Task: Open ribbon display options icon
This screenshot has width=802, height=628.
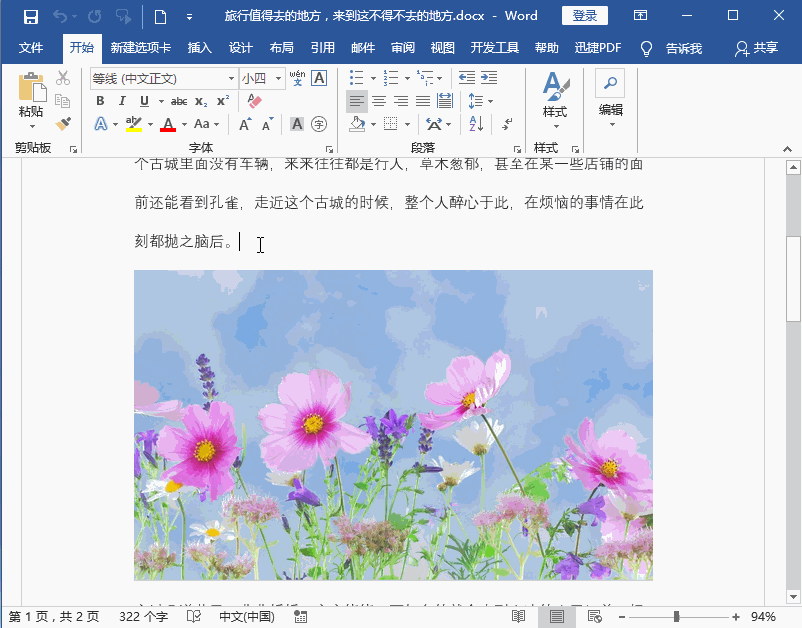Action: point(640,15)
